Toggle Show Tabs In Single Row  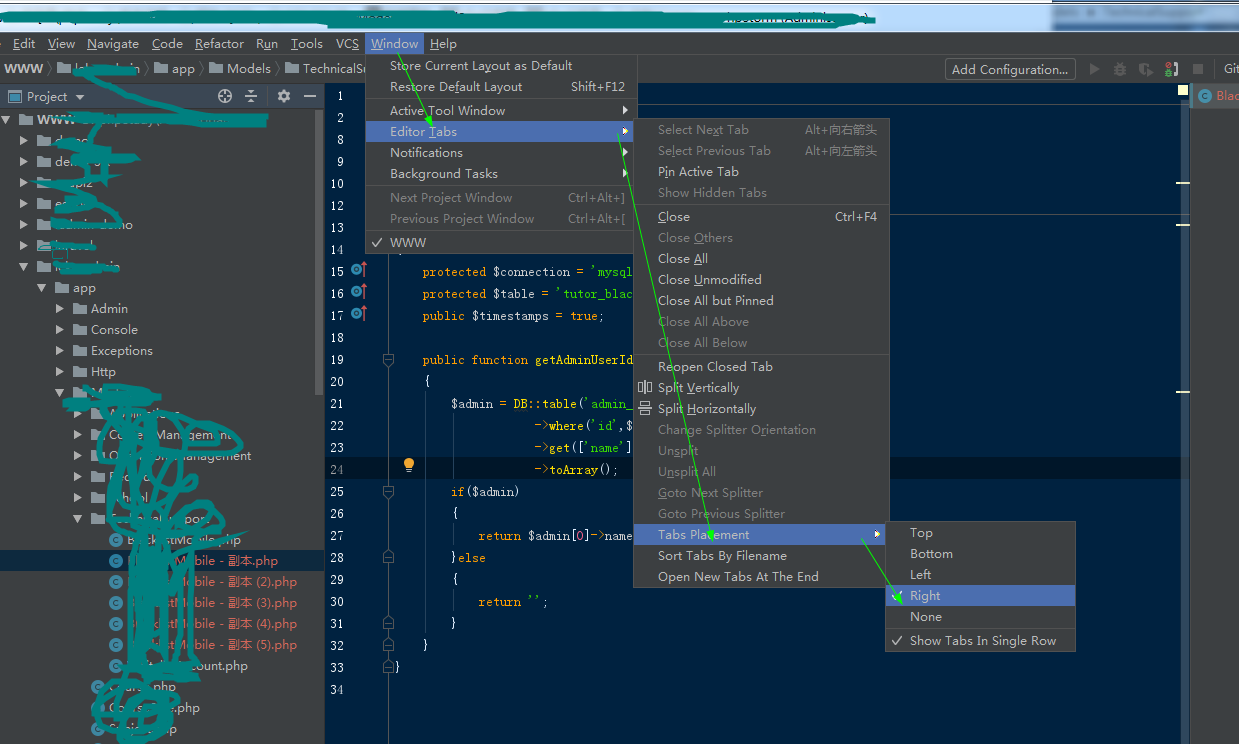[x=980, y=641]
